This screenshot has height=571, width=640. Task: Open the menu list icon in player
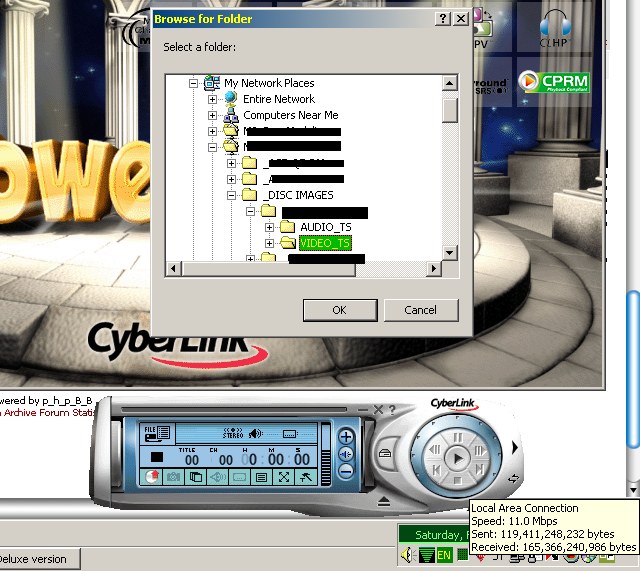pyautogui.click(x=262, y=477)
